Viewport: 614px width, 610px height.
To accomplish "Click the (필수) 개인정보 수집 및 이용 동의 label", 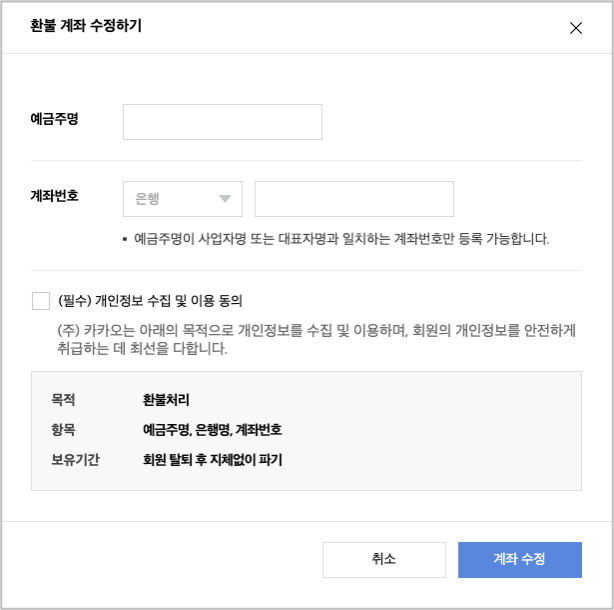I will pyautogui.click(x=150, y=301).
